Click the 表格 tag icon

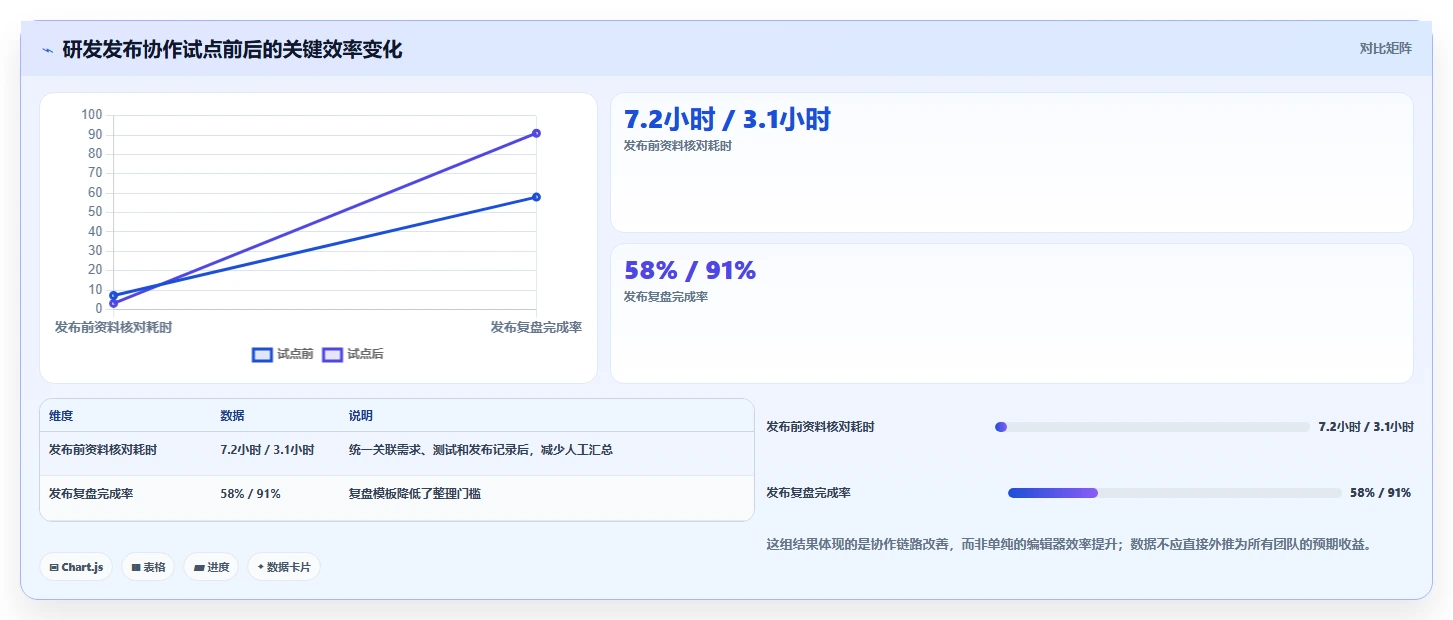(136, 567)
